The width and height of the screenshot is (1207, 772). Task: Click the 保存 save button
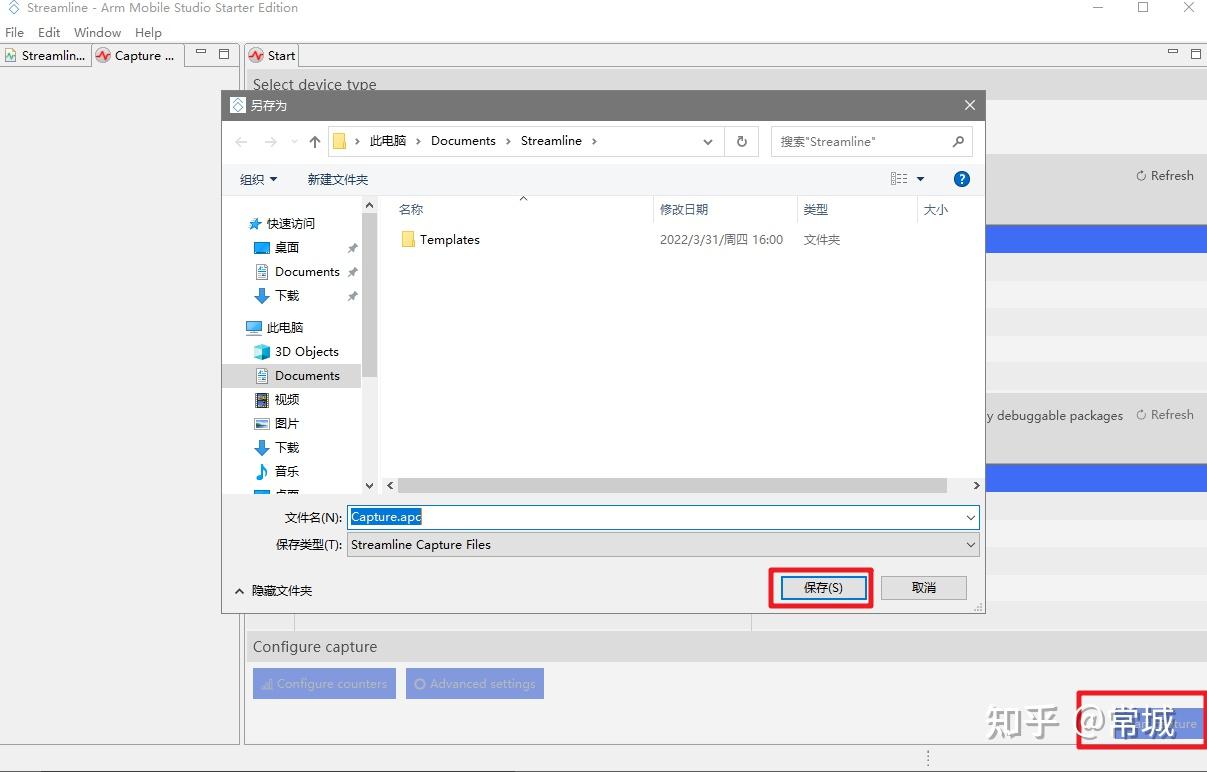point(821,588)
